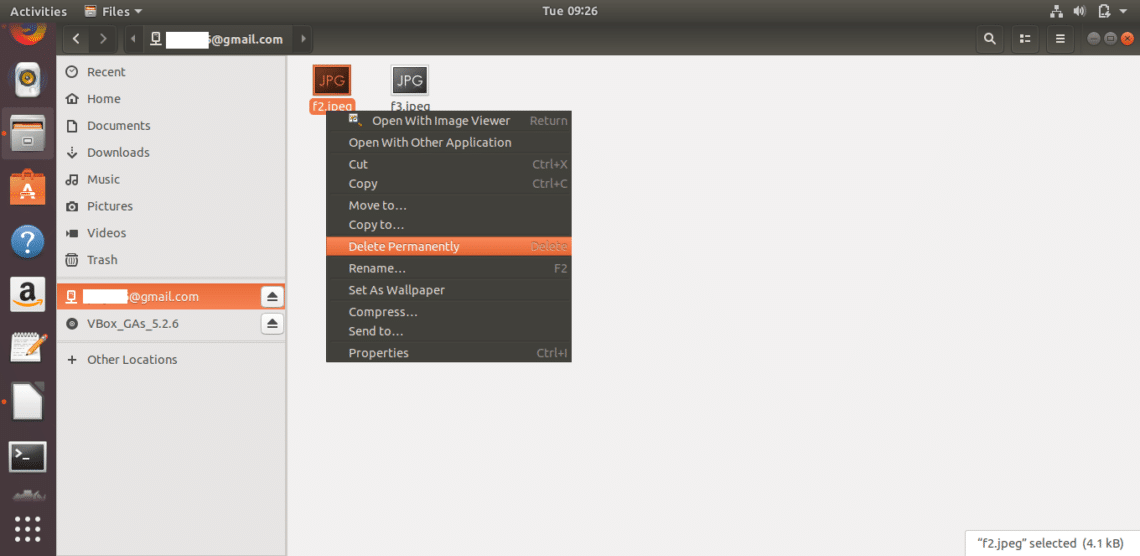Choose Send to… option
The width and height of the screenshot is (1140, 556).
click(449, 332)
